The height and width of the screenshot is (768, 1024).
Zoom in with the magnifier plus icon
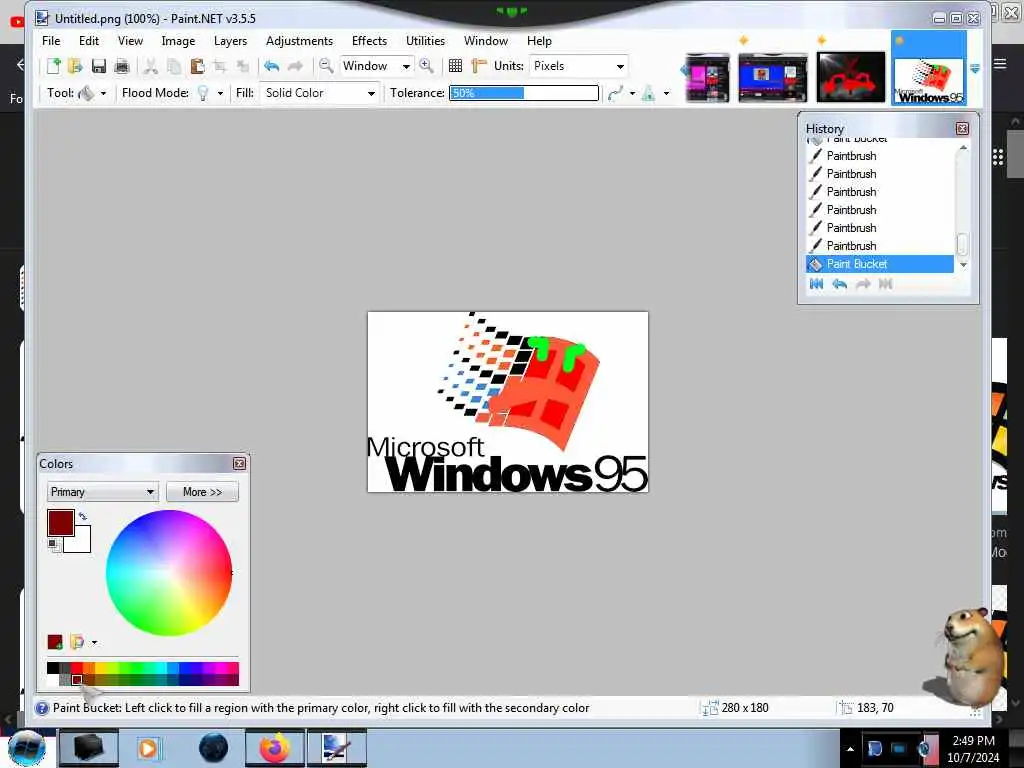tap(426, 66)
